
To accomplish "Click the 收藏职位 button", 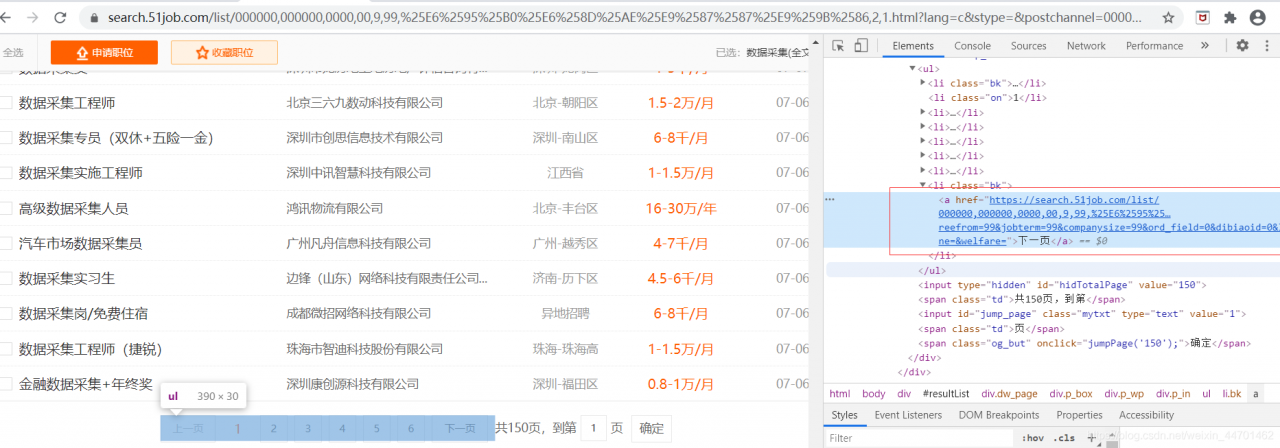I will [x=224, y=53].
